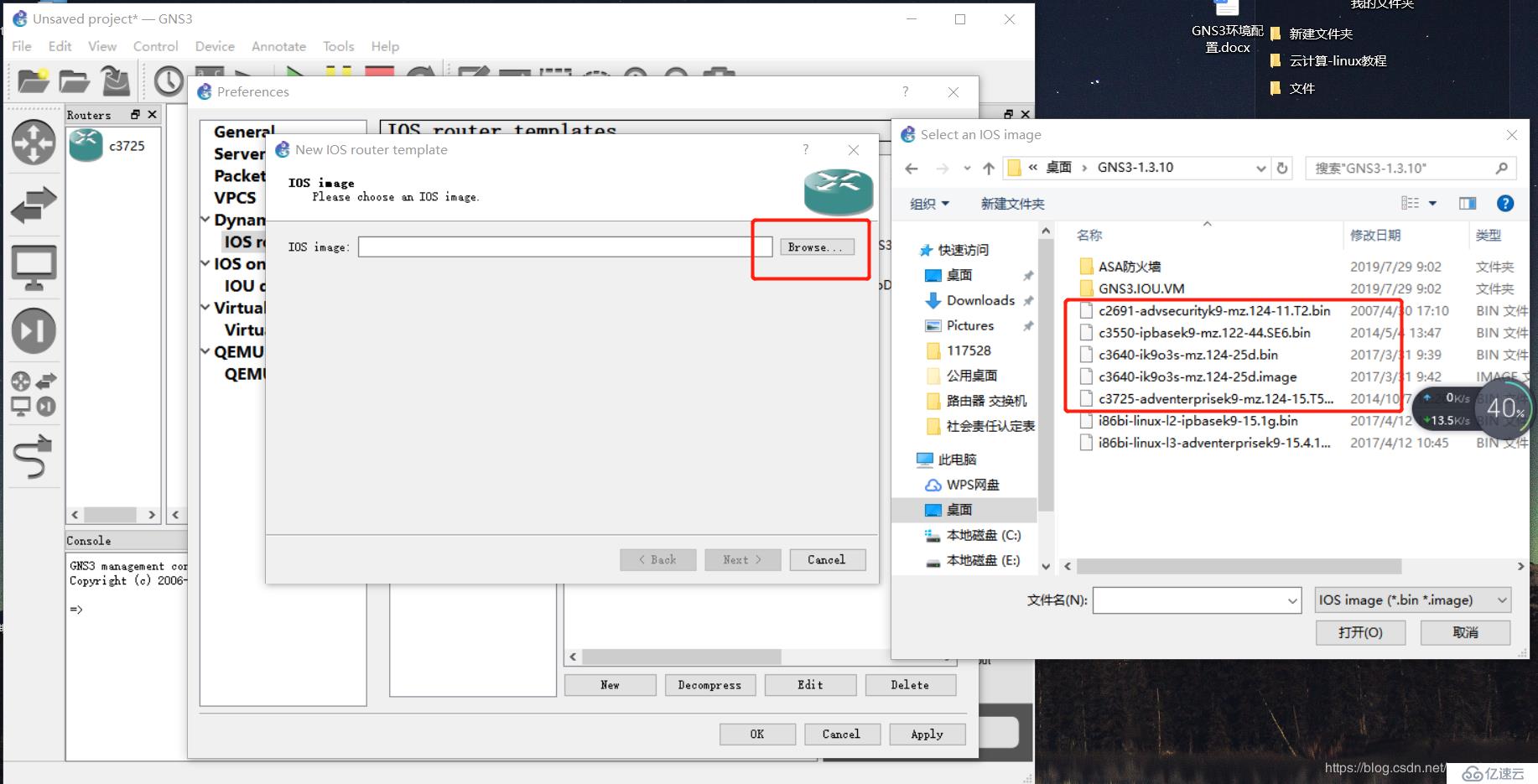Open project folder icon in GNS3 toolbar
This screenshot has width=1538, height=784.
(74, 81)
